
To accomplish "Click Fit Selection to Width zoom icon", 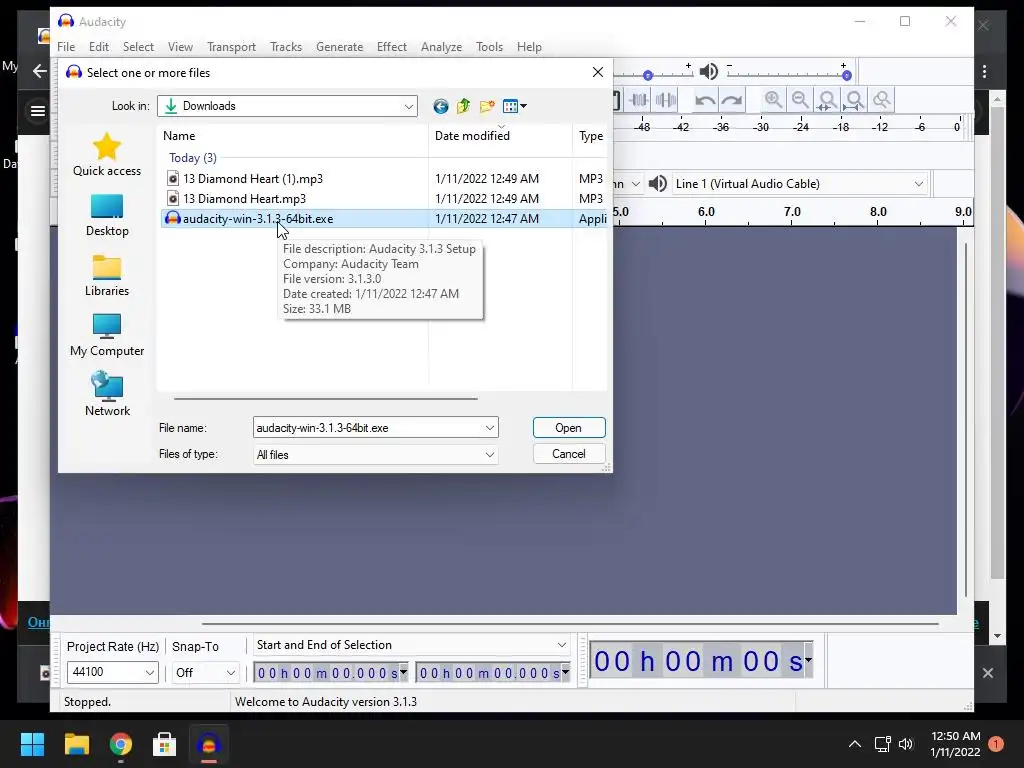I will tap(827, 100).
